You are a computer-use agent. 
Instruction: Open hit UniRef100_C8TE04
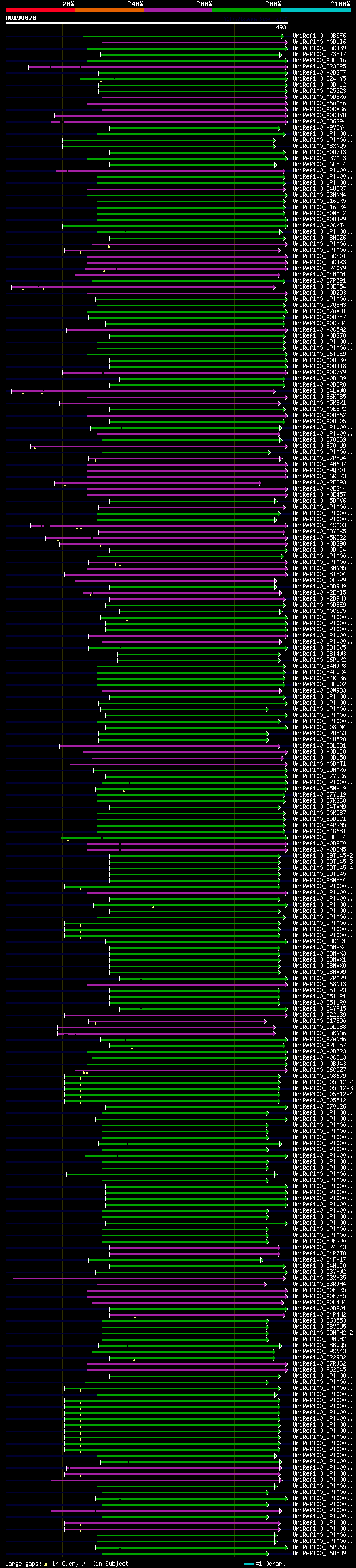[x=319, y=574]
